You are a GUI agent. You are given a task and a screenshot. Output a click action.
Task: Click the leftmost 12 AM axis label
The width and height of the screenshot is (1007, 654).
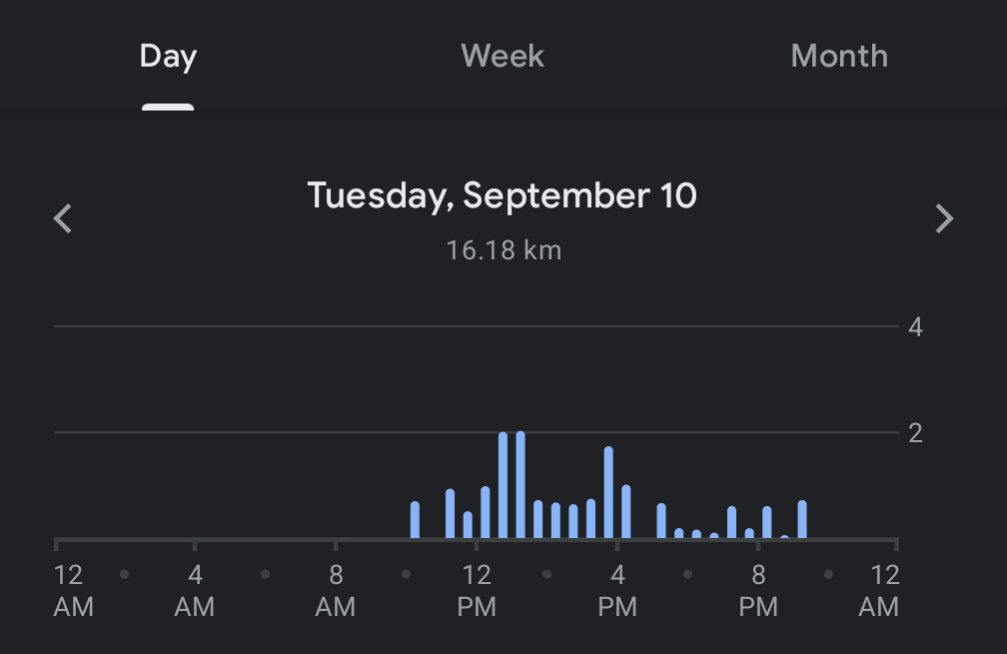(72, 591)
